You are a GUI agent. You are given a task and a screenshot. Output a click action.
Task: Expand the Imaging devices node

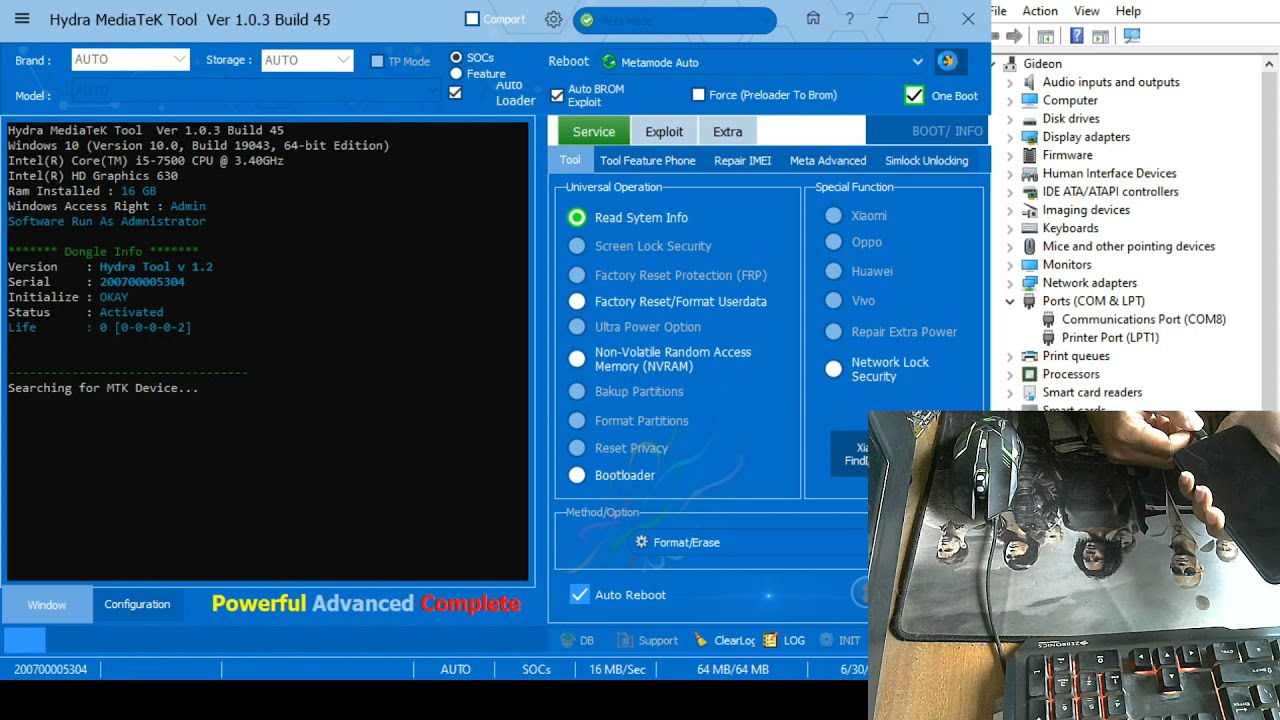pos(1009,210)
